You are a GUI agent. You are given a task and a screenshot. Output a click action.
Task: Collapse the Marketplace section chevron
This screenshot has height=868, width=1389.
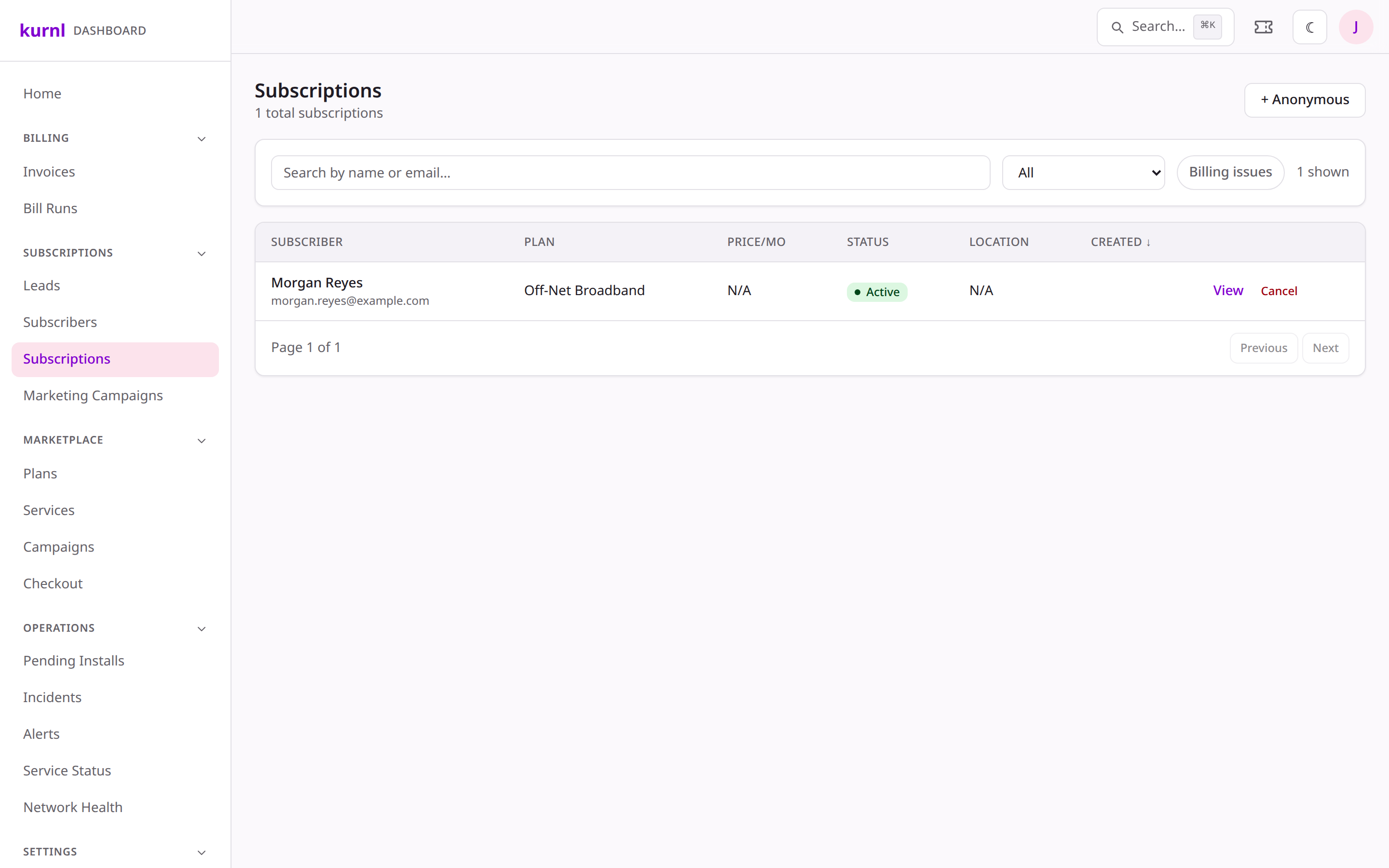[202, 441]
